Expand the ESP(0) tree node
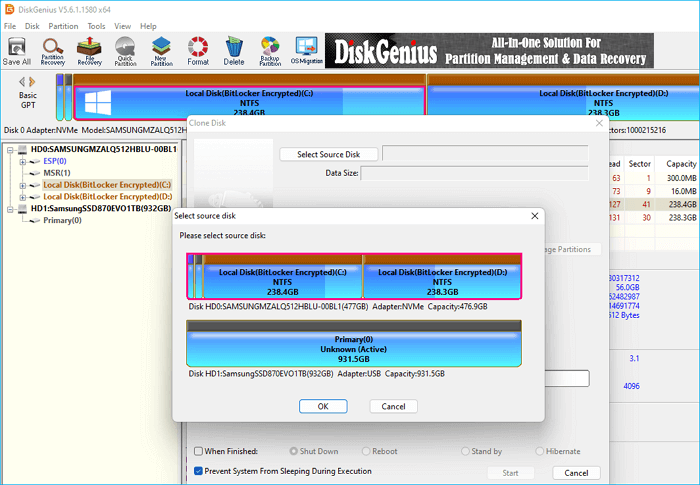The image size is (700, 485). click(22, 162)
